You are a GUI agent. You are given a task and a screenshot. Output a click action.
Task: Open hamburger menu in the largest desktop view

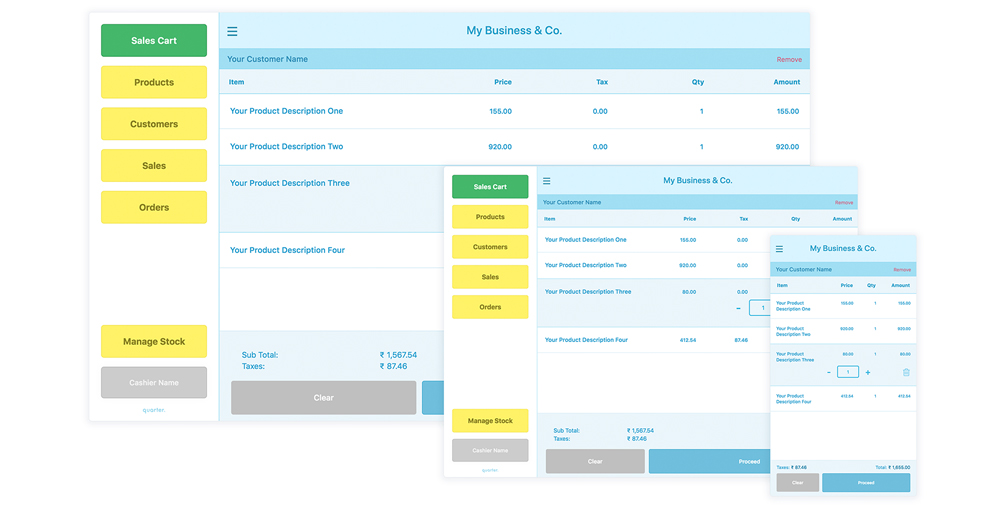click(232, 31)
